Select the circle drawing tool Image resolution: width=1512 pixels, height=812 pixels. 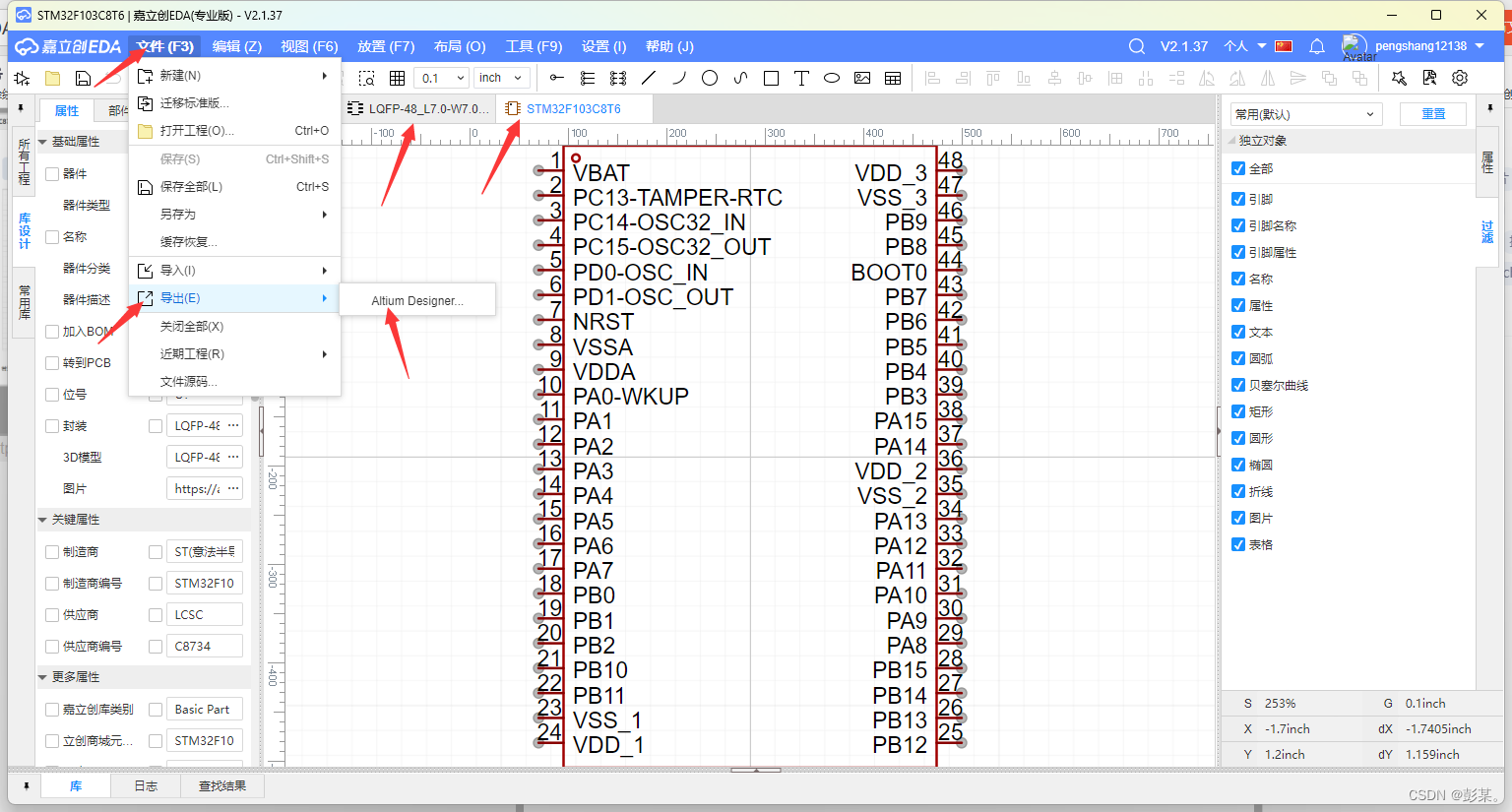pos(710,78)
